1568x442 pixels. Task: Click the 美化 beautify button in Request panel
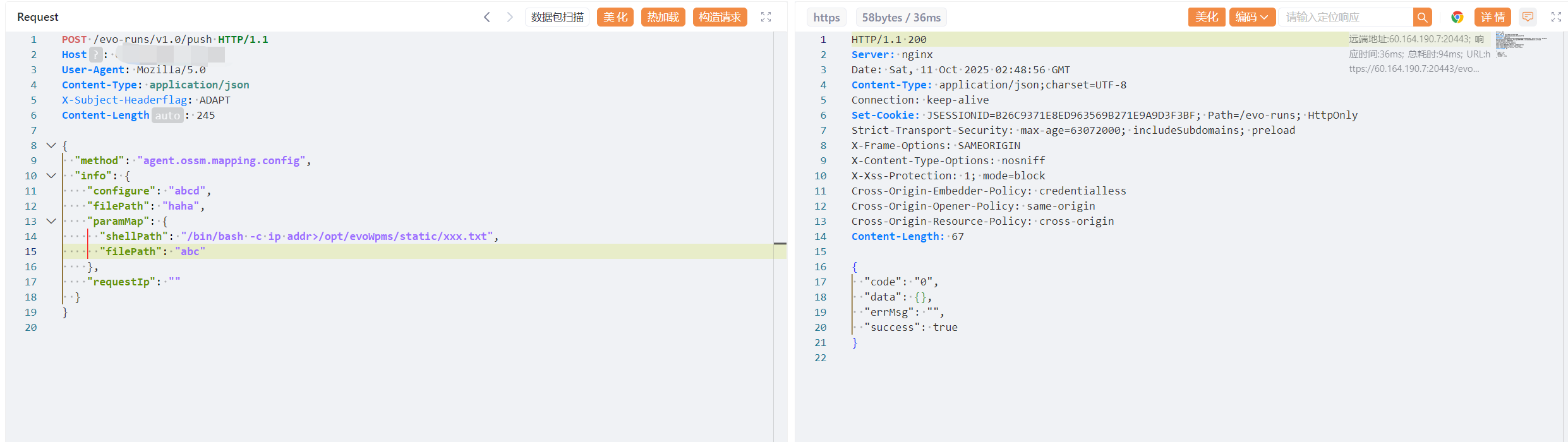pyautogui.click(x=615, y=17)
